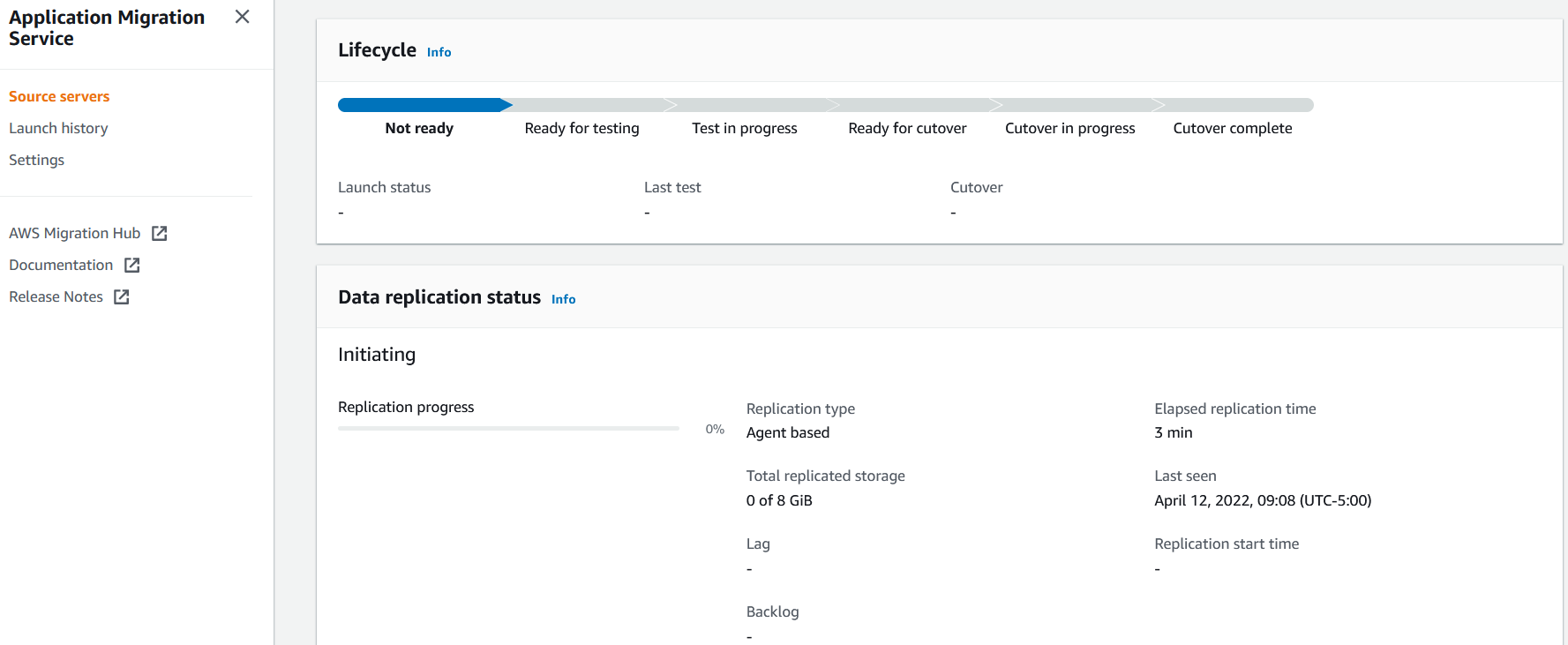1568x645 pixels.
Task: Click the Application Migration Service title
Action: 107,28
